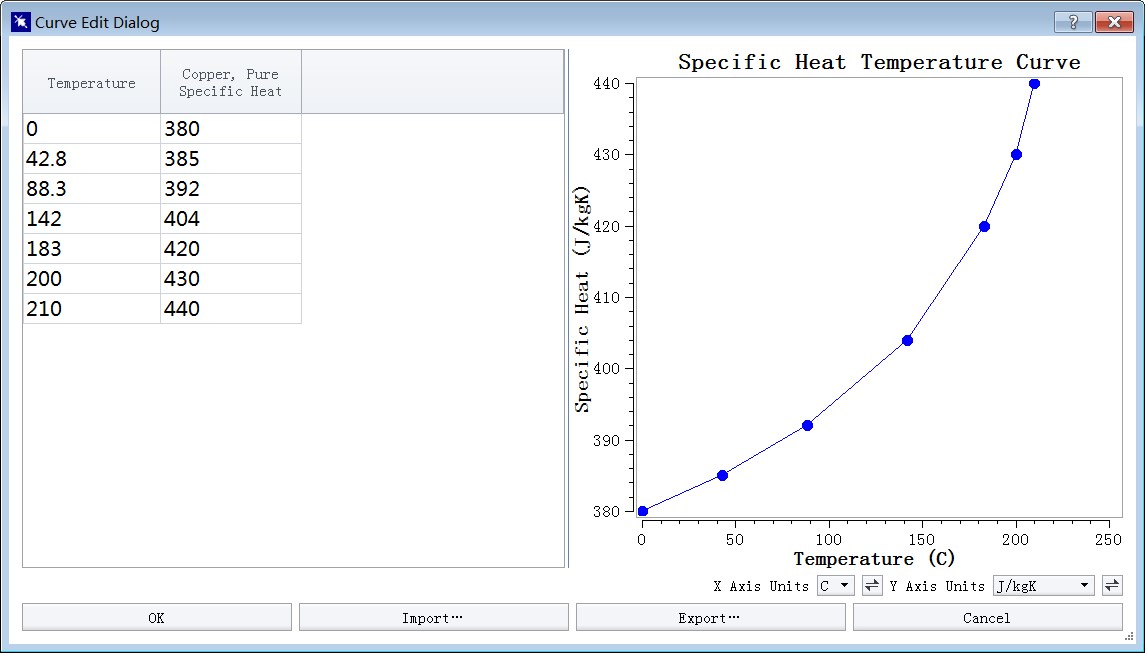Click the temperature cell showing 183
The image size is (1145, 653).
coord(91,249)
